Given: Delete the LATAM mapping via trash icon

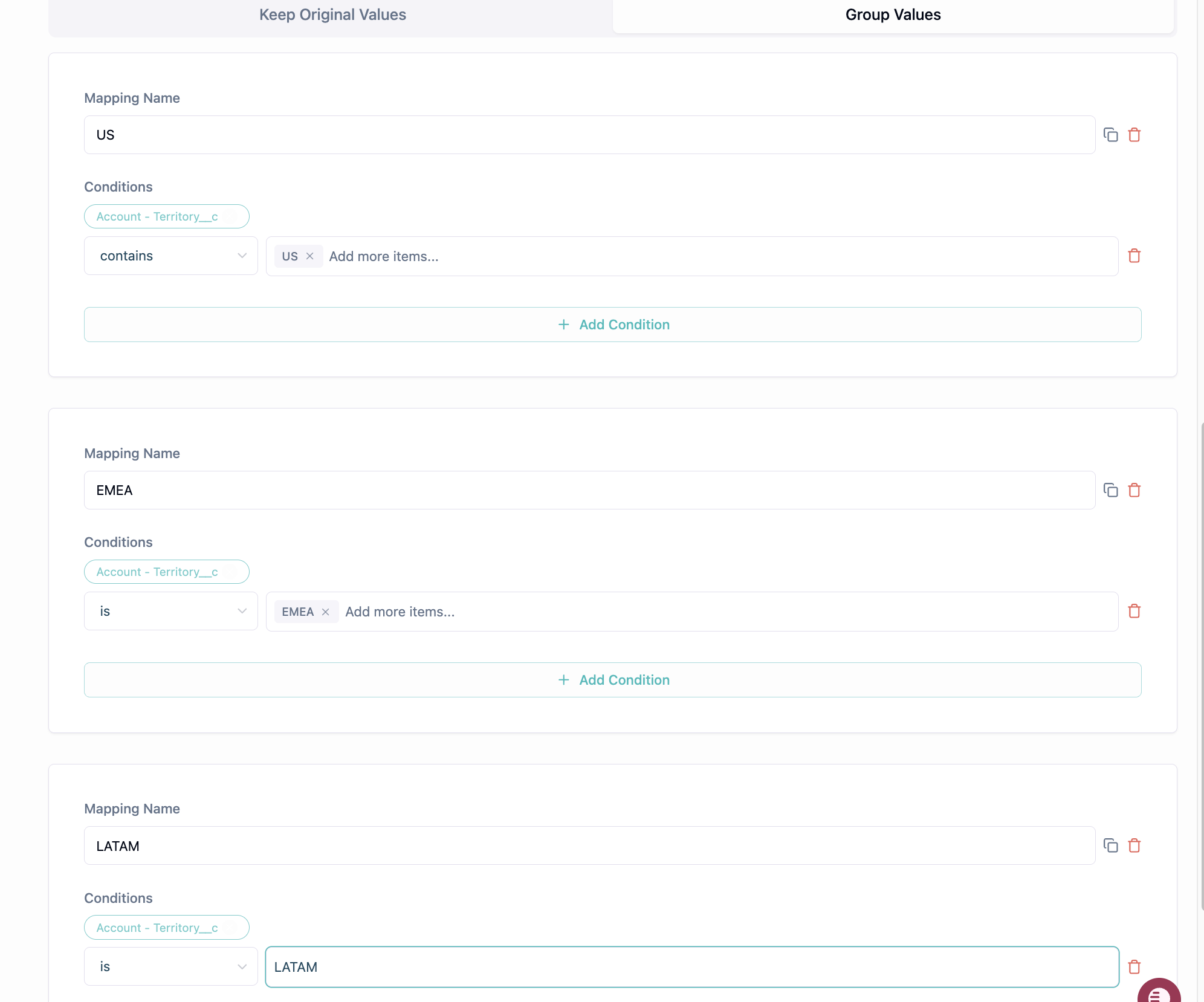Looking at the screenshot, I should 1134,845.
